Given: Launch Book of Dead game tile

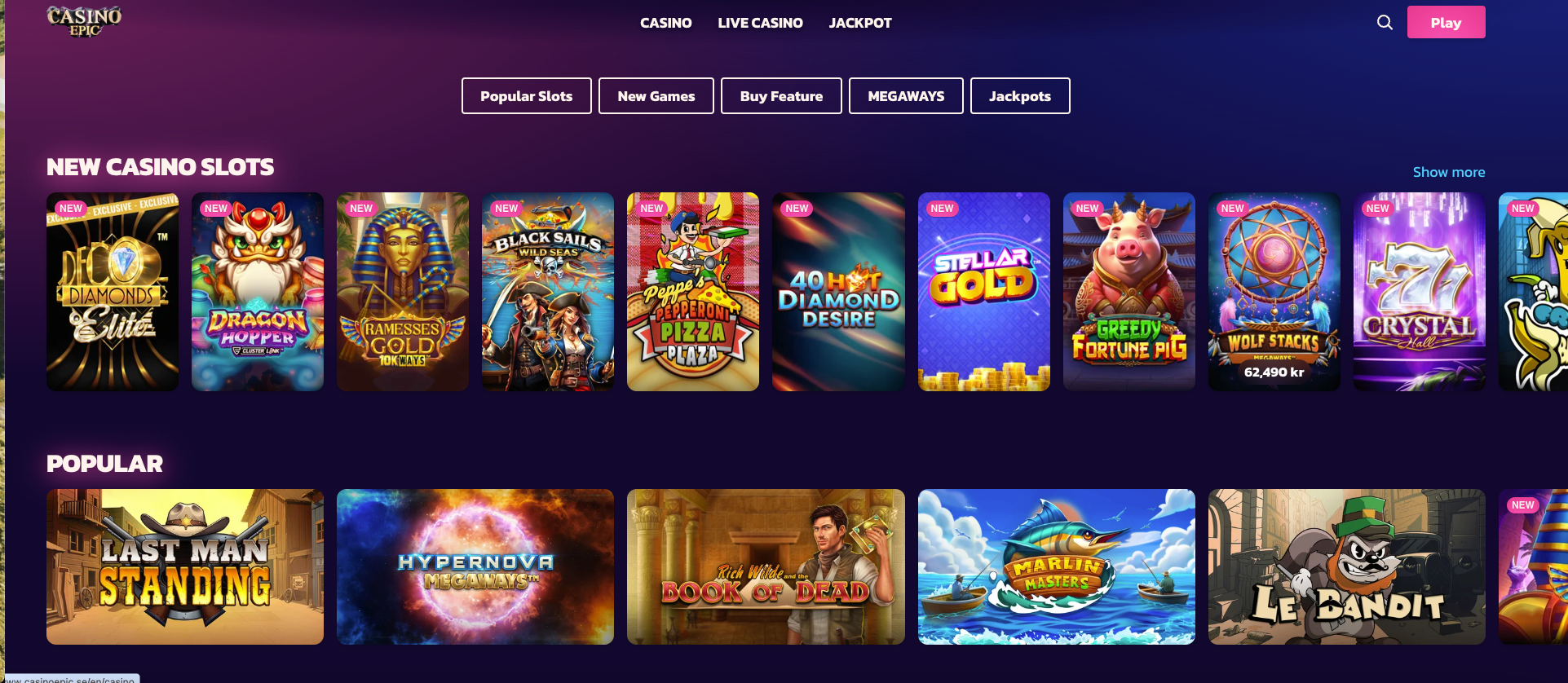Looking at the screenshot, I should (766, 566).
